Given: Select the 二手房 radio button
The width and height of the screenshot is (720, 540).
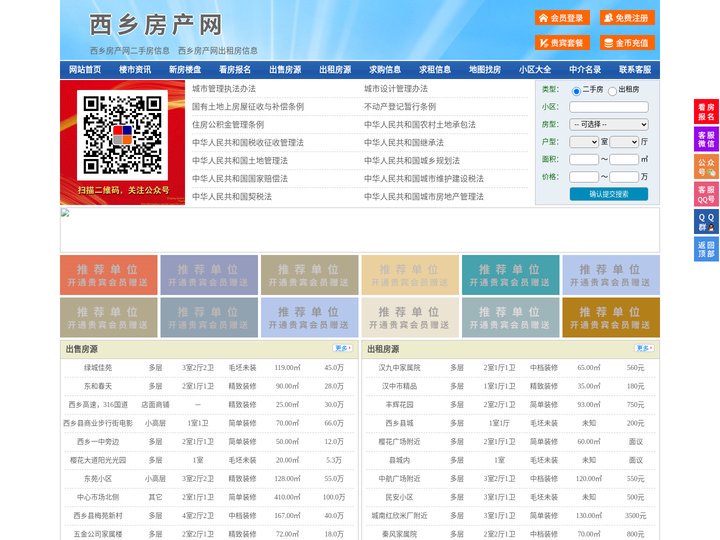Looking at the screenshot, I should [x=576, y=90].
